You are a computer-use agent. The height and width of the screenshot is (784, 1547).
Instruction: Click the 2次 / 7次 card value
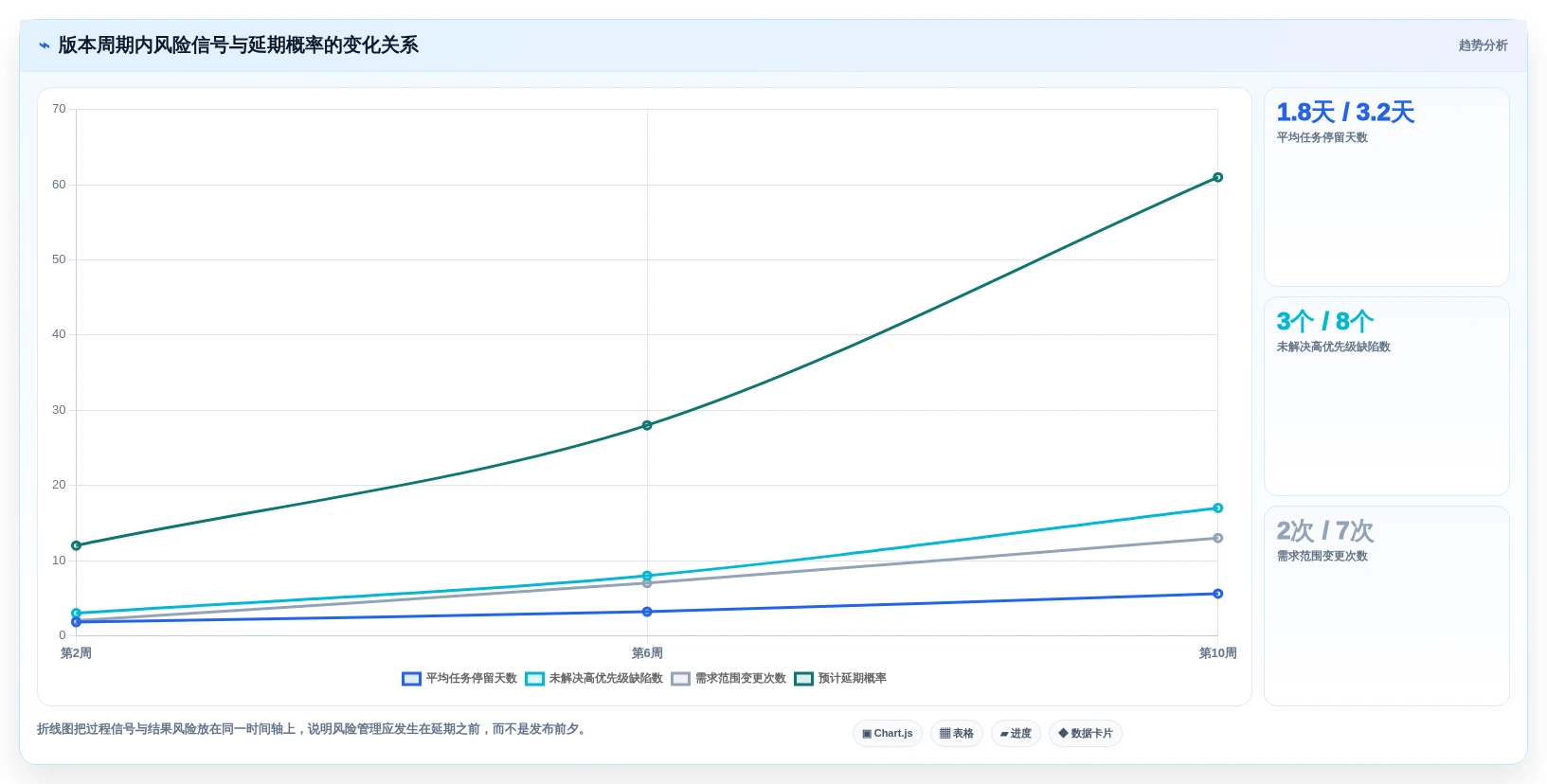point(1324,531)
